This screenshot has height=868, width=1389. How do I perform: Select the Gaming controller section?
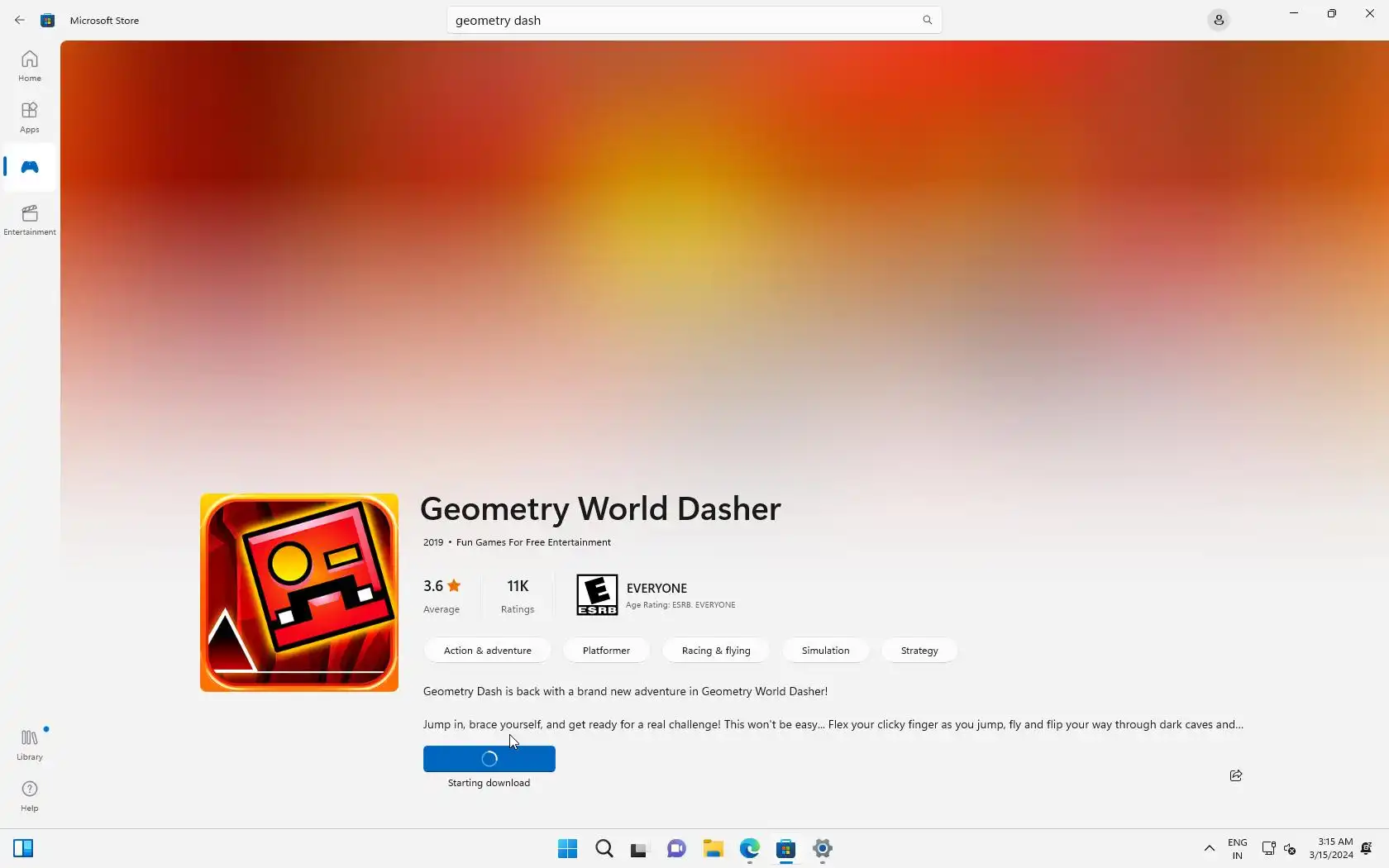click(x=30, y=167)
